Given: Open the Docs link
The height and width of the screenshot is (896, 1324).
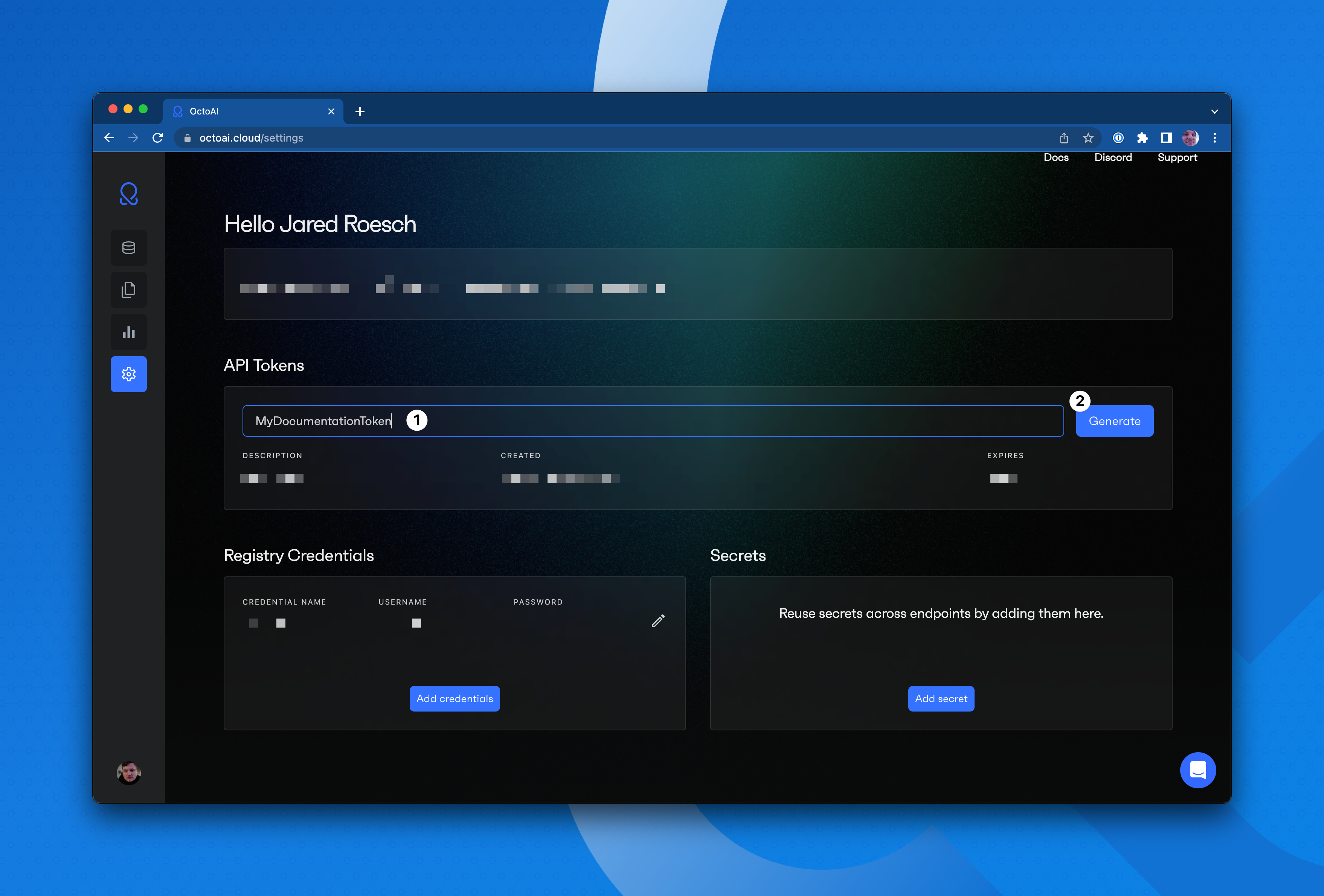Looking at the screenshot, I should coord(1056,158).
